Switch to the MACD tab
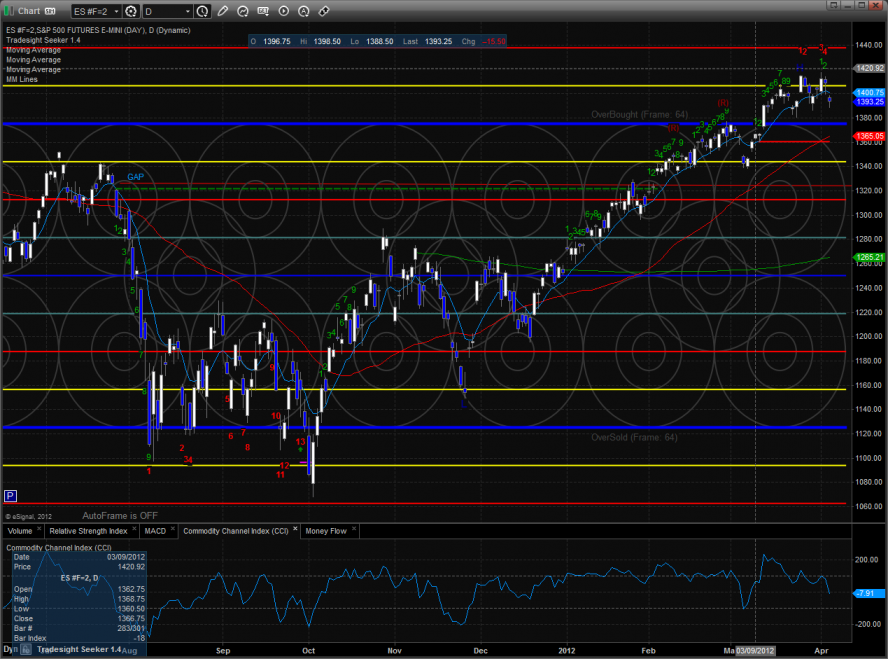This screenshot has width=888, height=659. [x=155, y=531]
